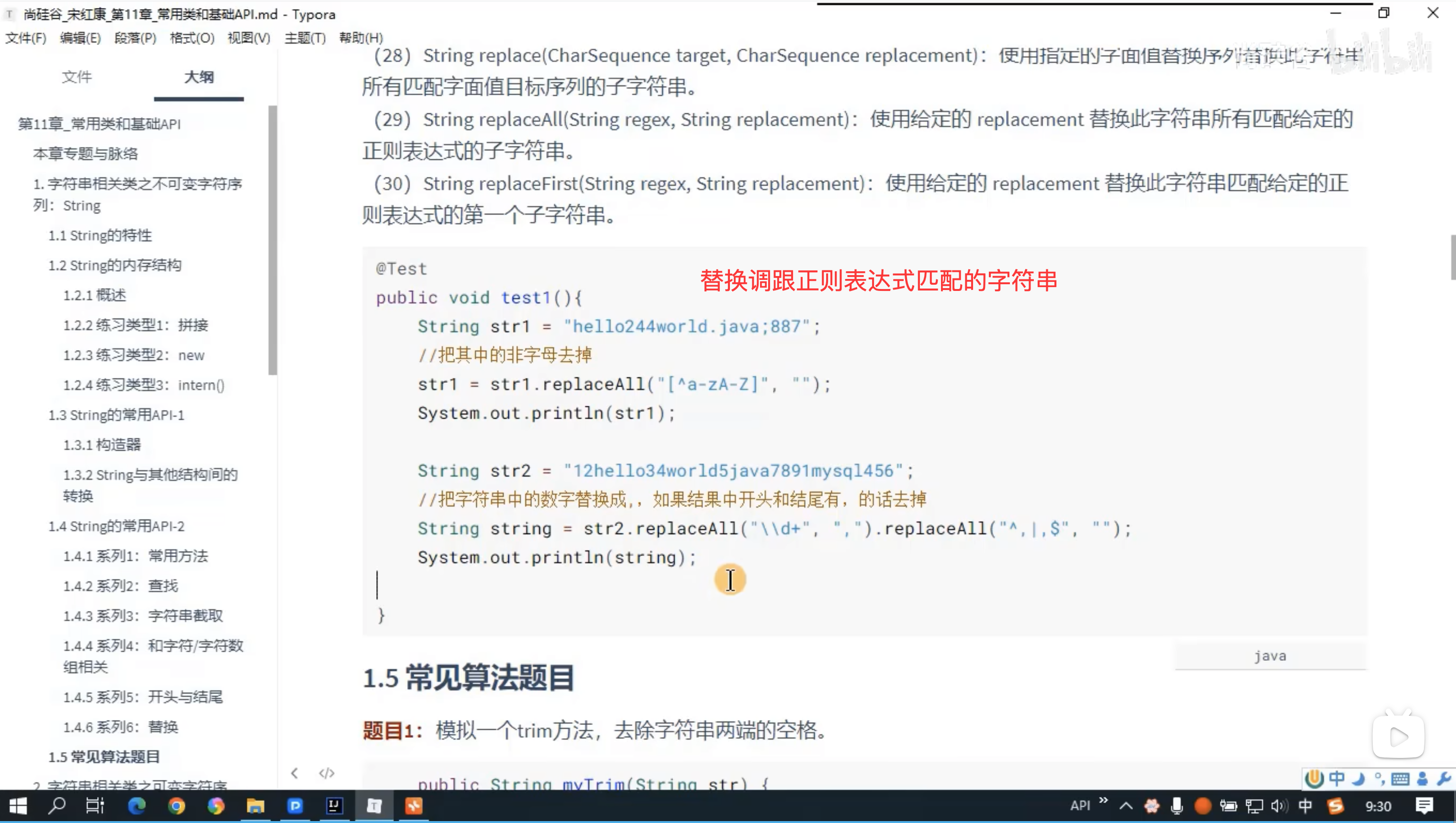
Task: Go to outline item 1.5 常见算法题目
Action: (104, 757)
